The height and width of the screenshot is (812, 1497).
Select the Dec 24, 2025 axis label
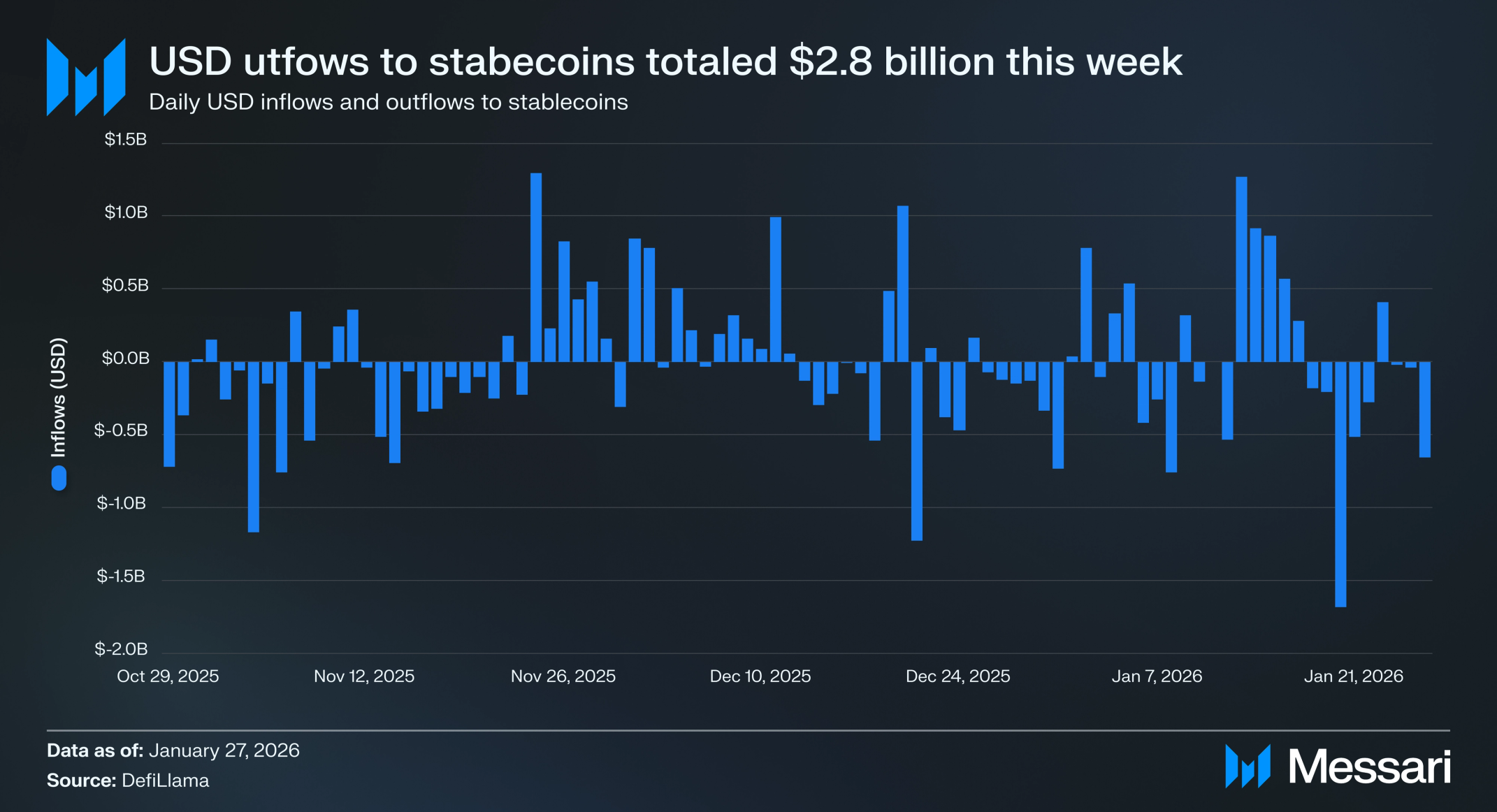[958, 676]
